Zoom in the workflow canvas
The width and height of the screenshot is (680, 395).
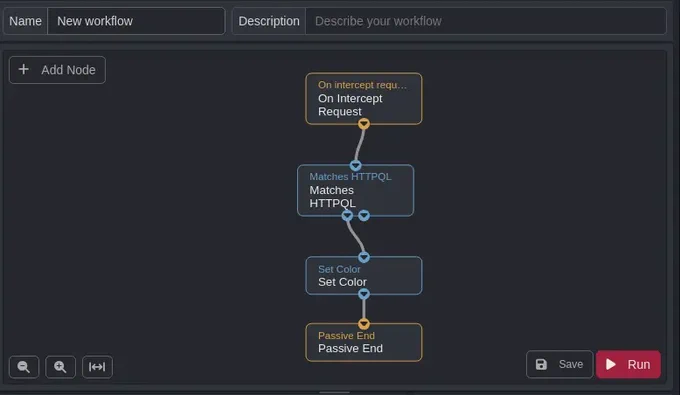(60, 367)
